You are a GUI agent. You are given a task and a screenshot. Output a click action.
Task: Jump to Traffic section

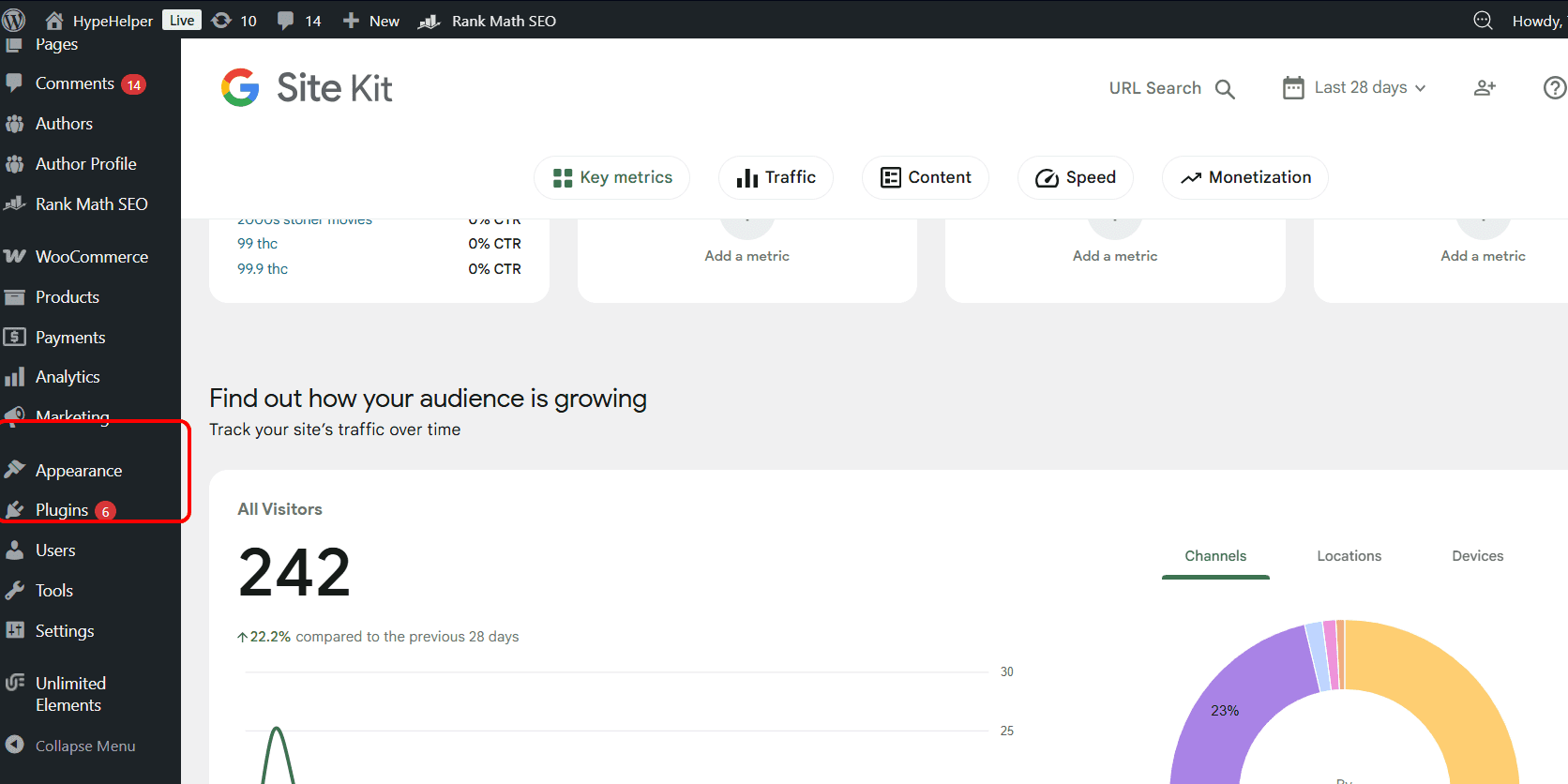[776, 177]
